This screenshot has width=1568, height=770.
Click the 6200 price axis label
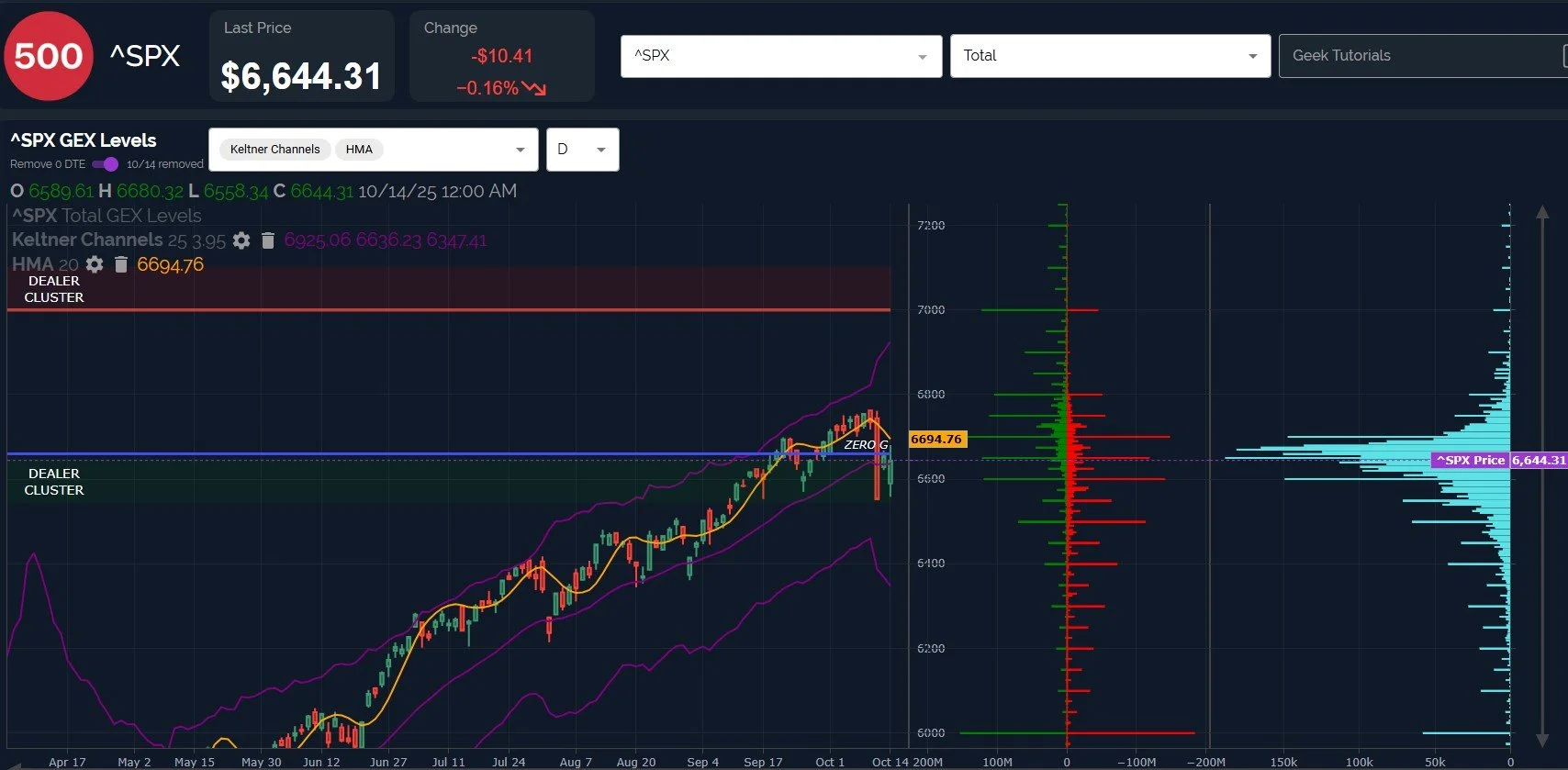click(x=931, y=649)
